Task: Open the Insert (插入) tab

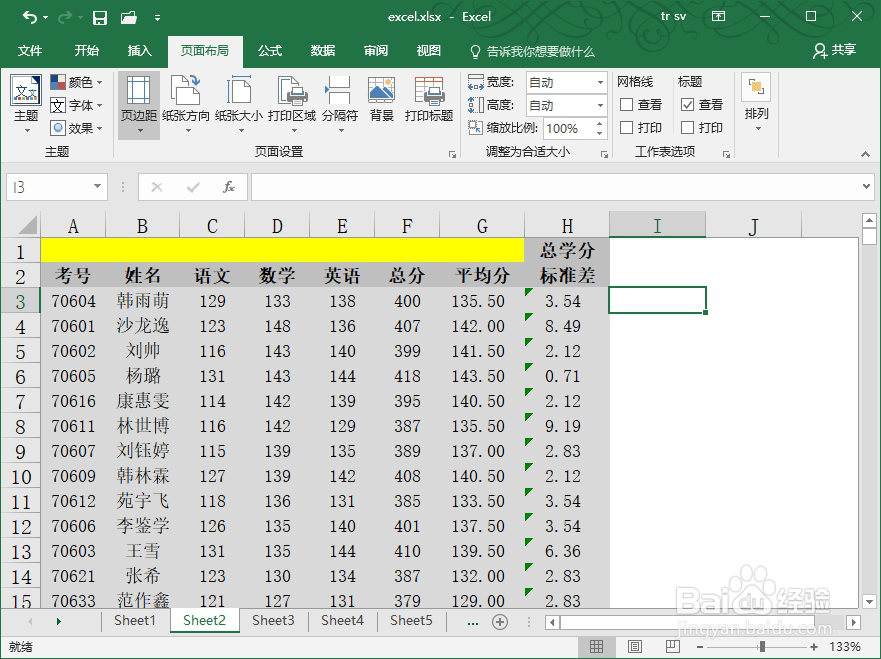Action: pyautogui.click(x=139, y=51)
